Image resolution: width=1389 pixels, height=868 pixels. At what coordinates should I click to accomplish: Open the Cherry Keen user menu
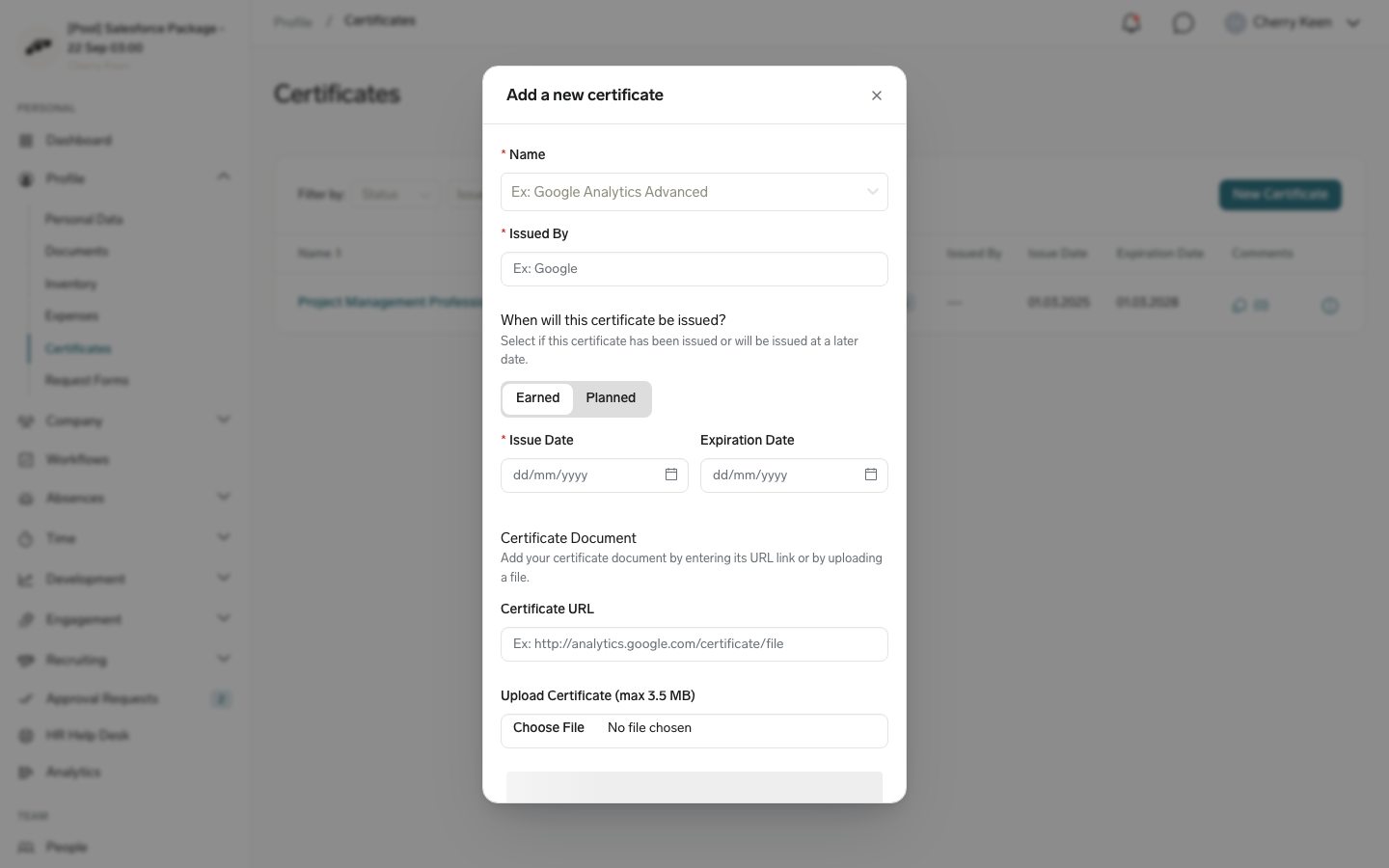[x=1293, y=23]
